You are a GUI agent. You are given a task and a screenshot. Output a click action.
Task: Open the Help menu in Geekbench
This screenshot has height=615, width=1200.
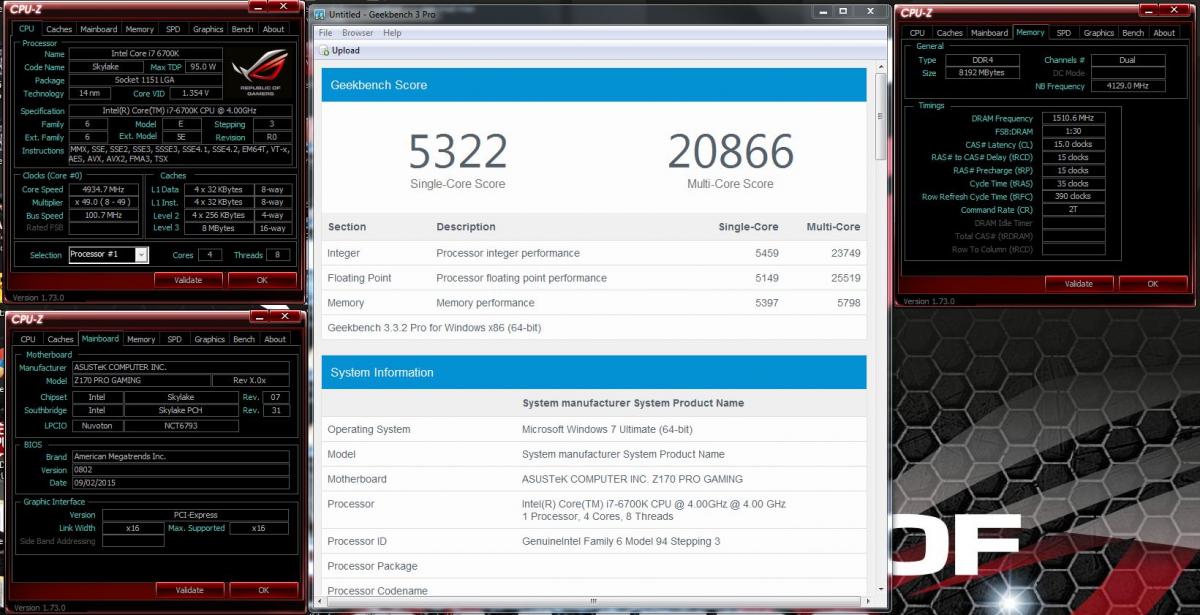(392, 33)
